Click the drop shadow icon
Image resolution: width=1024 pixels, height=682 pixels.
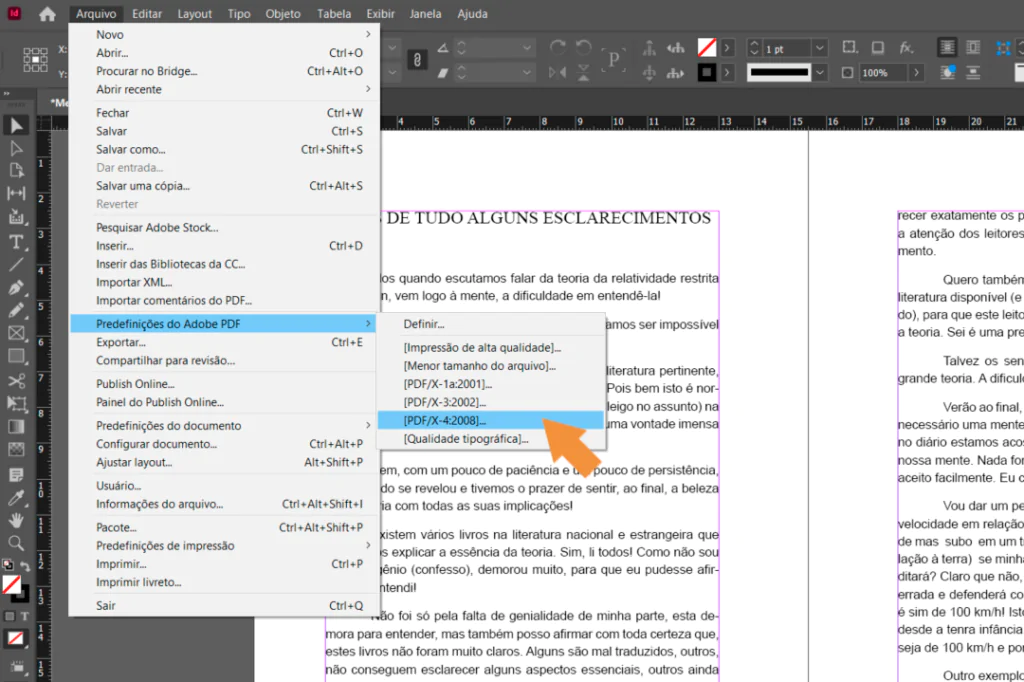(878, 48)
